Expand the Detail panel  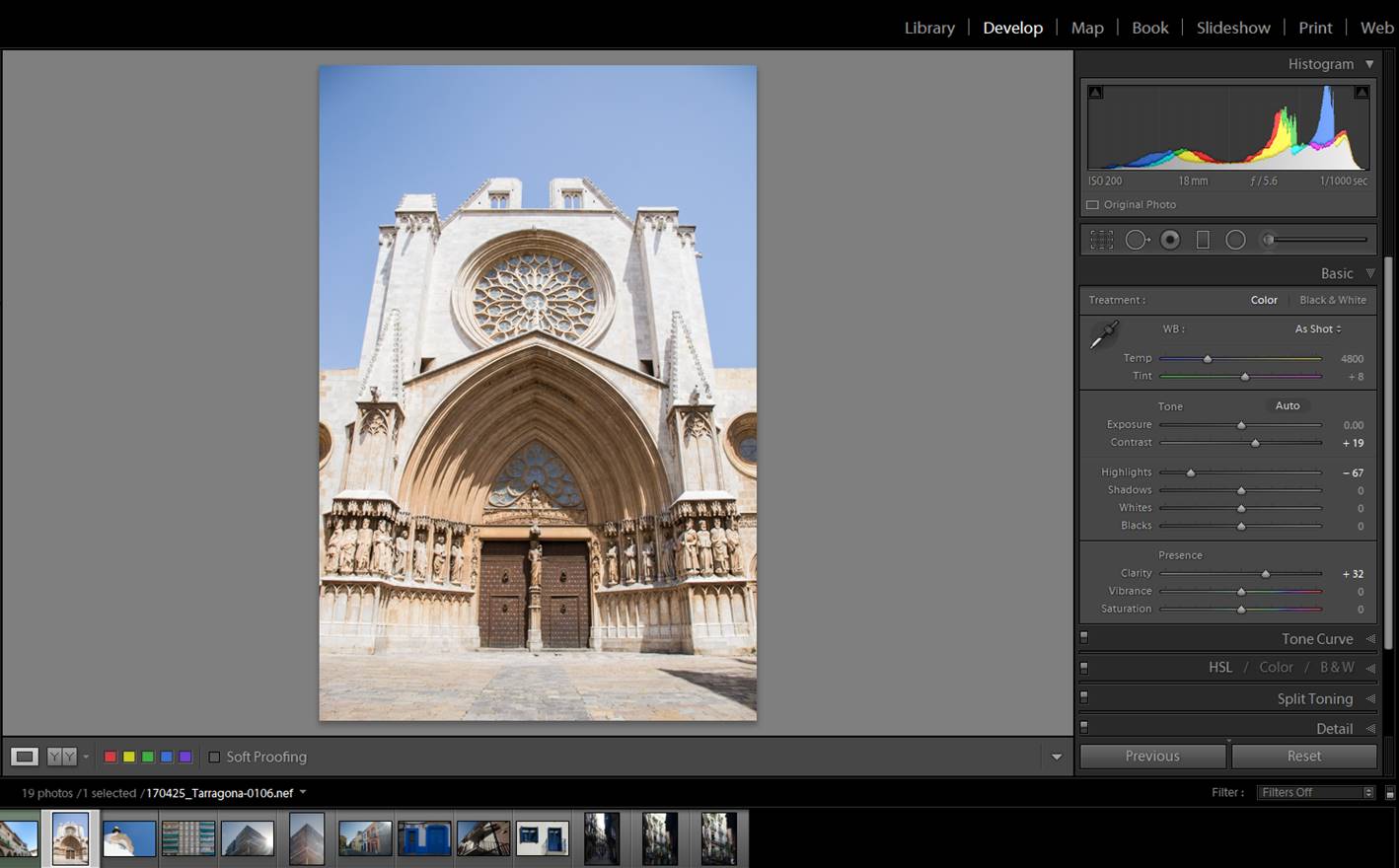tap(1370, 729)
